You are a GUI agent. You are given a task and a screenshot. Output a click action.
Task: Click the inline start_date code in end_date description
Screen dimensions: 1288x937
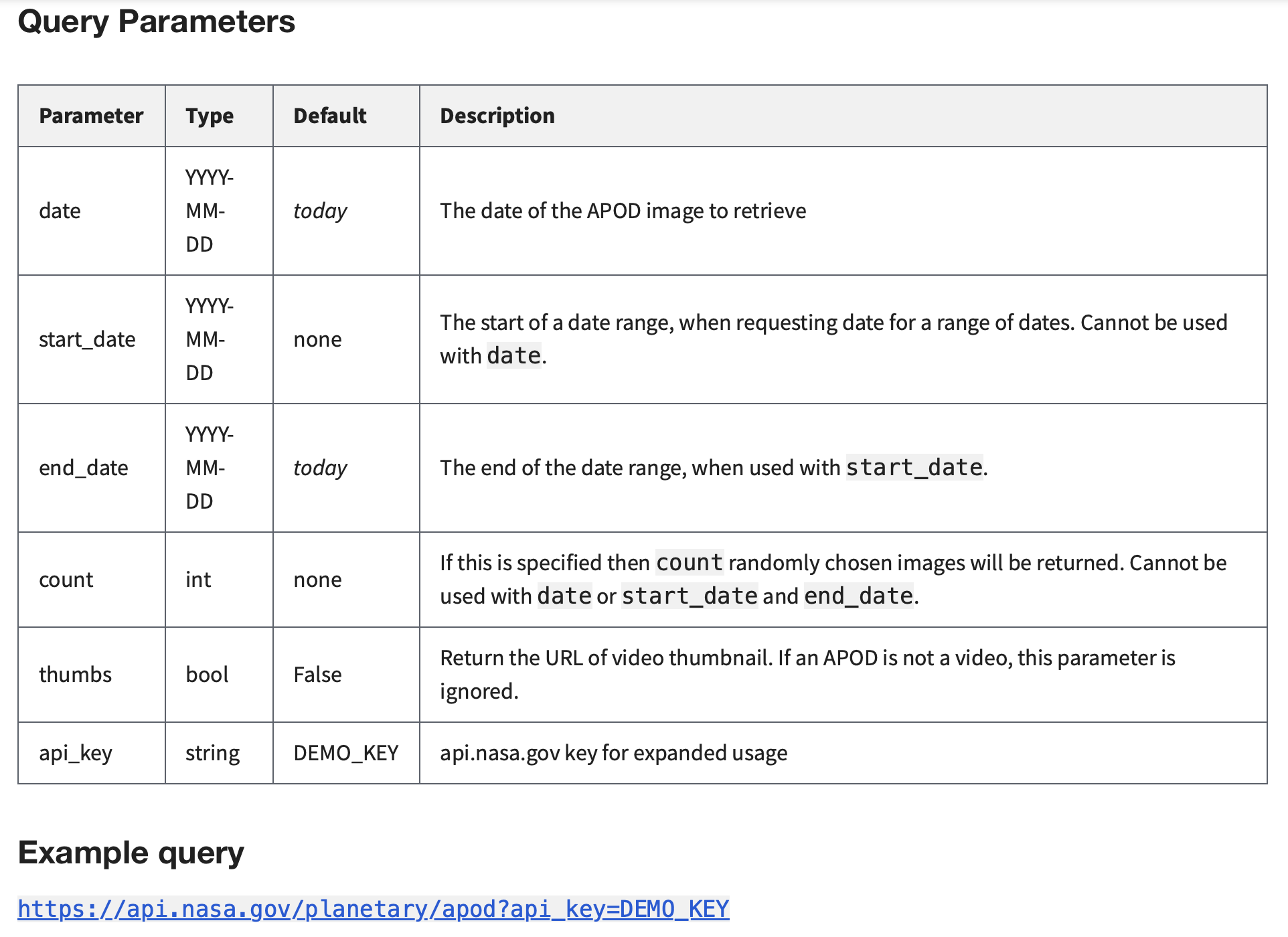tap(914, 467)
